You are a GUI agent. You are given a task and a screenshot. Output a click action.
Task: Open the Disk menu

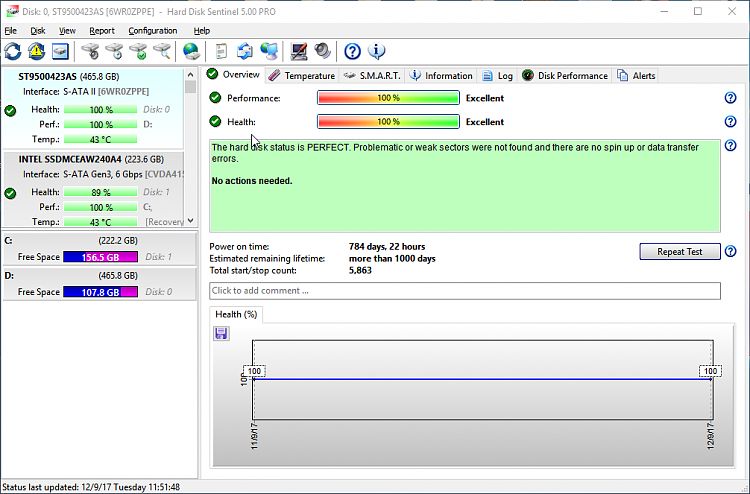coord(37,31)
